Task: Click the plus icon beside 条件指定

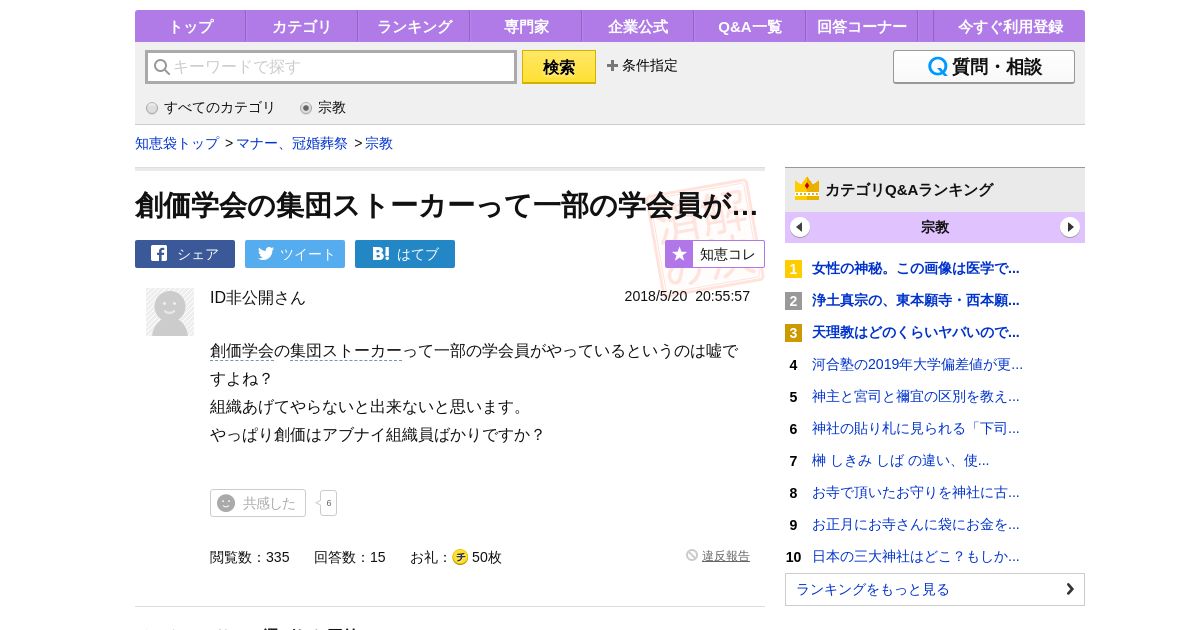Action: tap(612, 66)
